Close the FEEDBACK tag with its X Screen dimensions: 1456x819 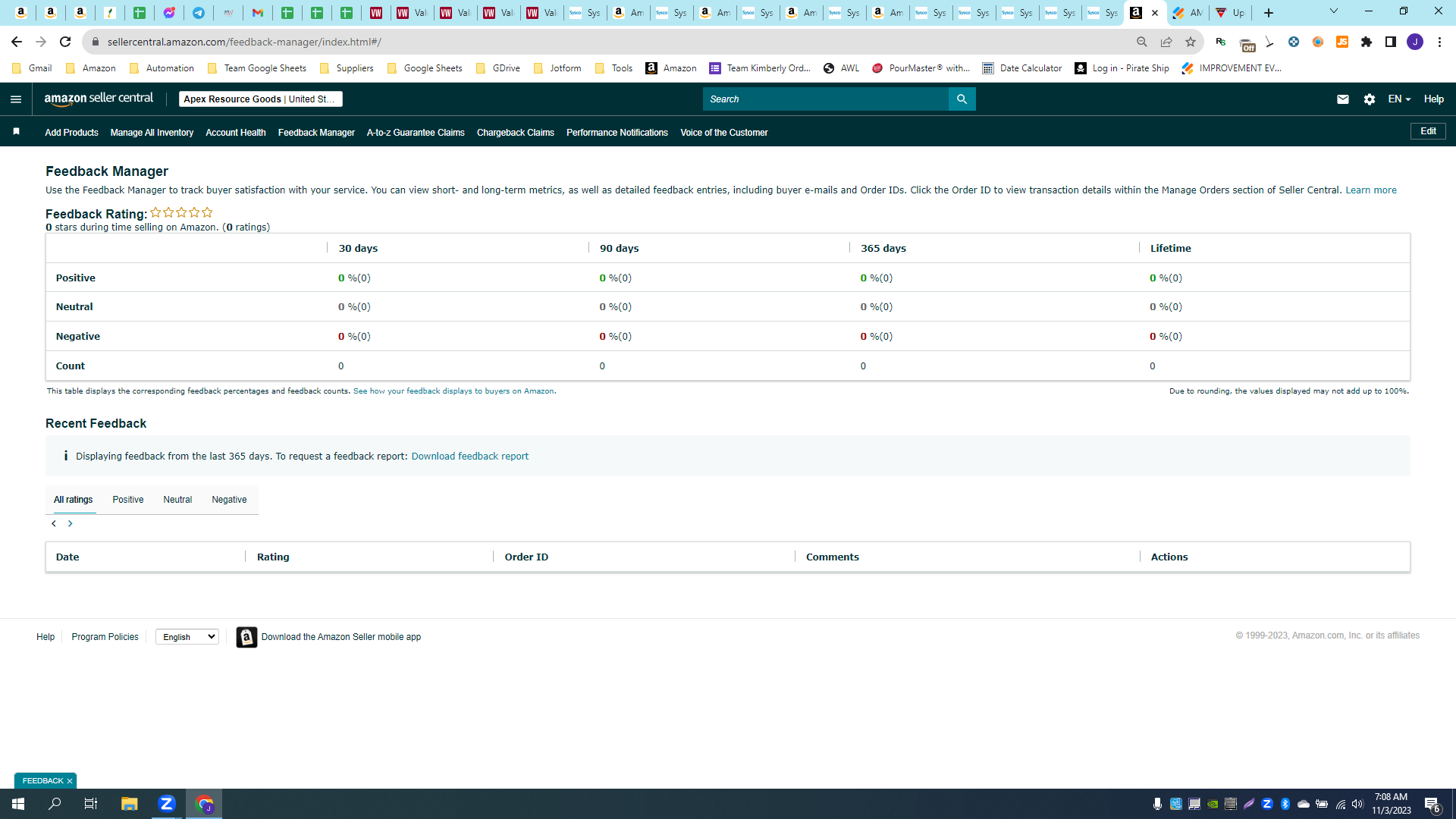coord(70,781)
